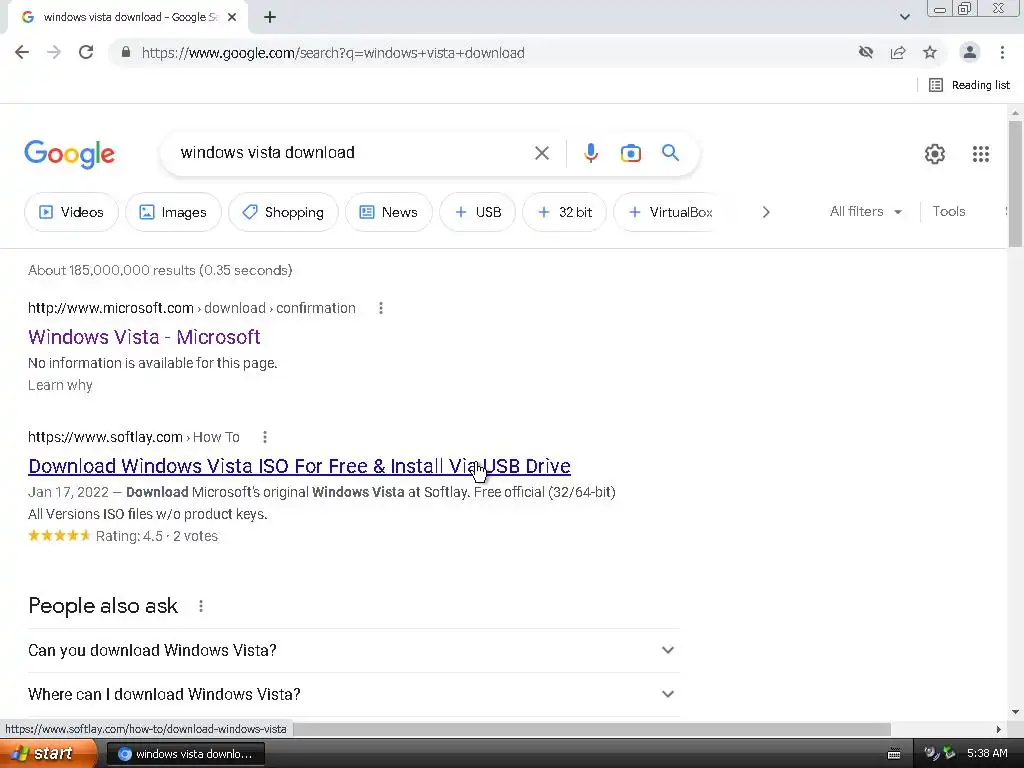Switch to Shopping results
This screenshot has height=768, width=1024.
point(283,212)
